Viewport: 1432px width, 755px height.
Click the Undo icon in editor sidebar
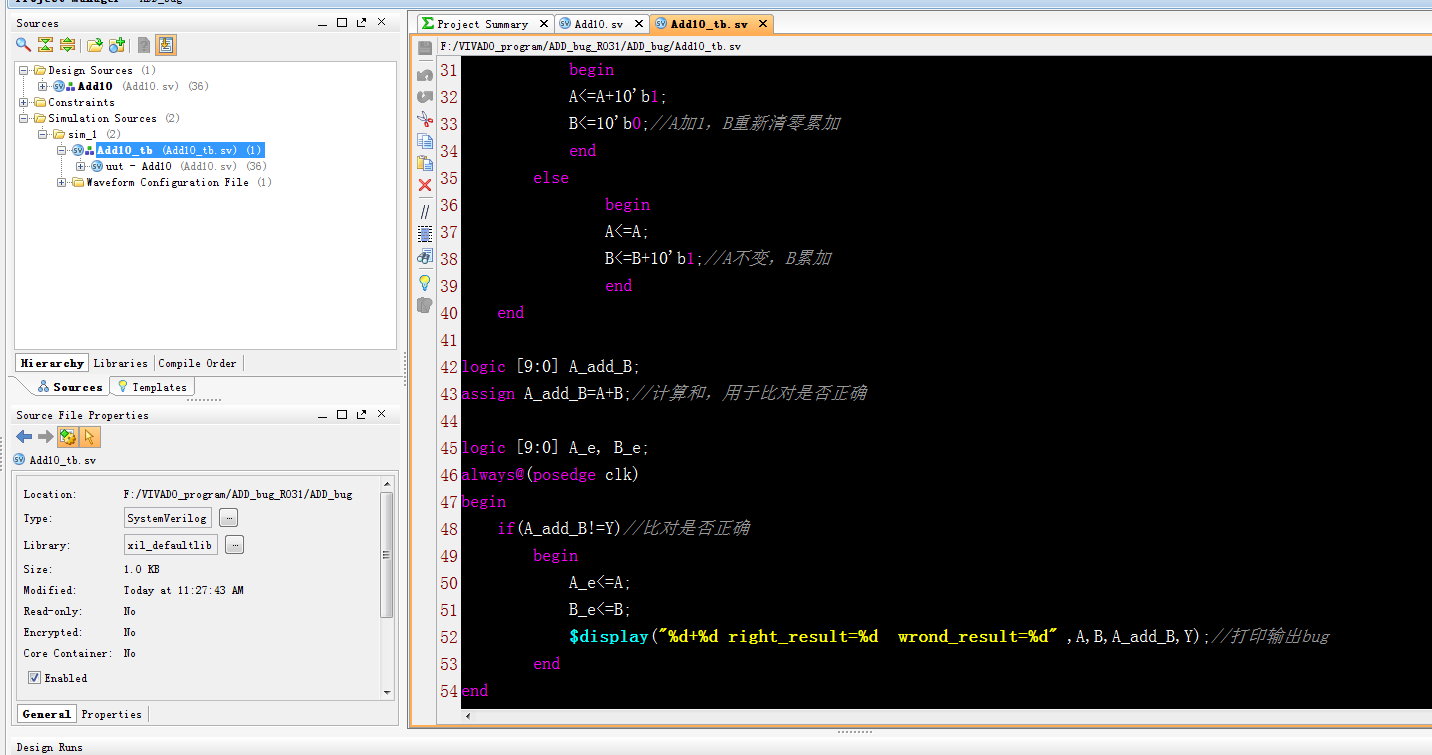tap(425, 75)
